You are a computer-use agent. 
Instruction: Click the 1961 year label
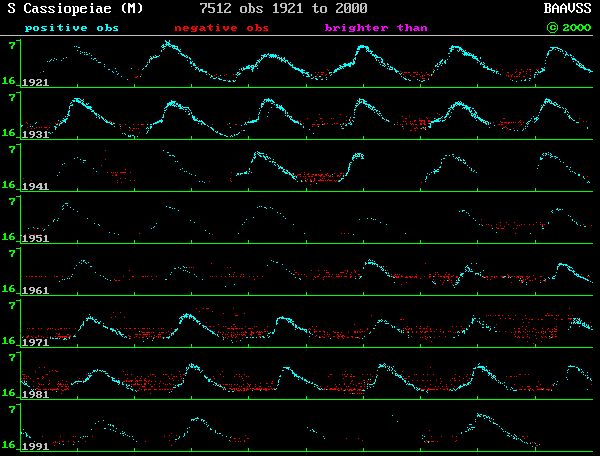click(35, 290)
